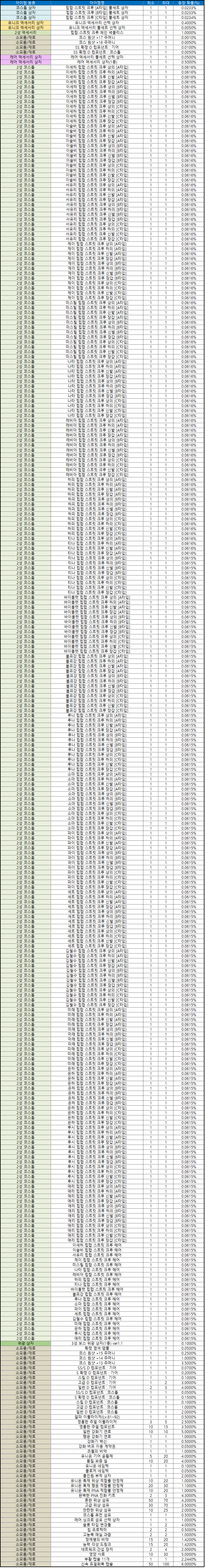Click SS 확정 D 컴포넌트 : 코스튬 cell
The height and width of the screenshot is (1568, 206).
click(98, 52)
